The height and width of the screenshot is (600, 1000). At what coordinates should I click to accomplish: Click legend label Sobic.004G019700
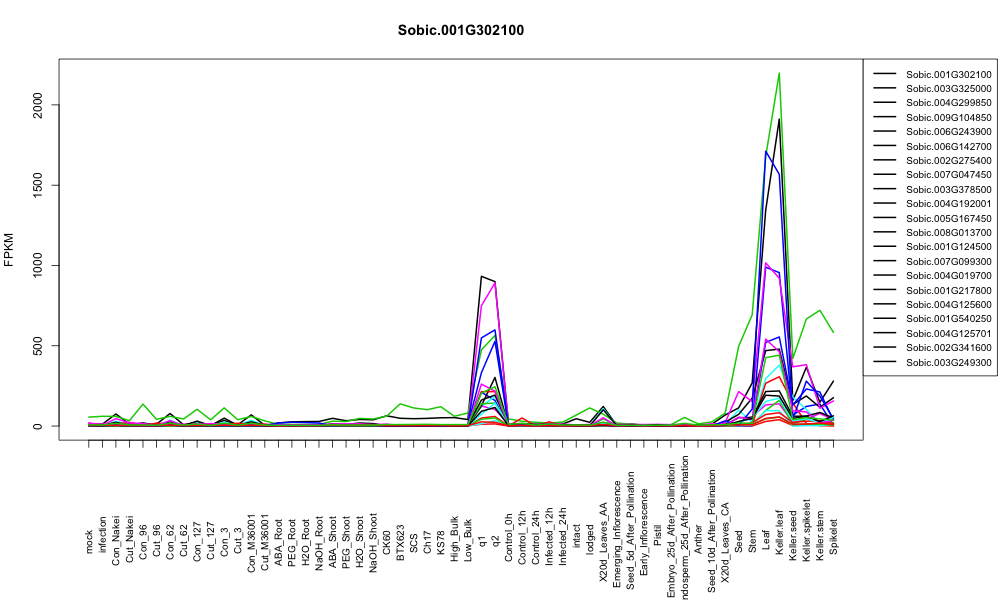click(x=948, y=275)
